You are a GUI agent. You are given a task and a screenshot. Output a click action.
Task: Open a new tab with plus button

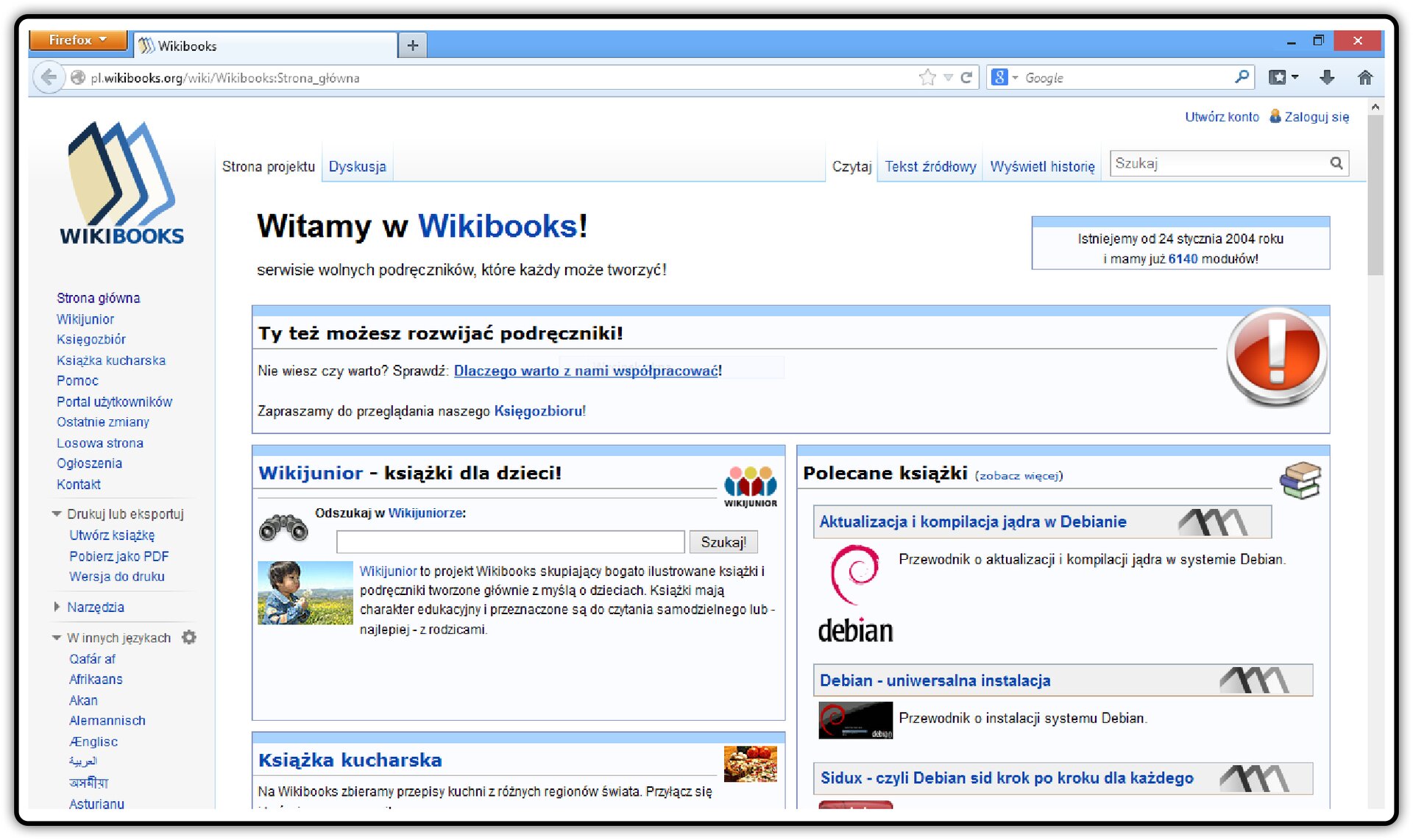(413, 46)
